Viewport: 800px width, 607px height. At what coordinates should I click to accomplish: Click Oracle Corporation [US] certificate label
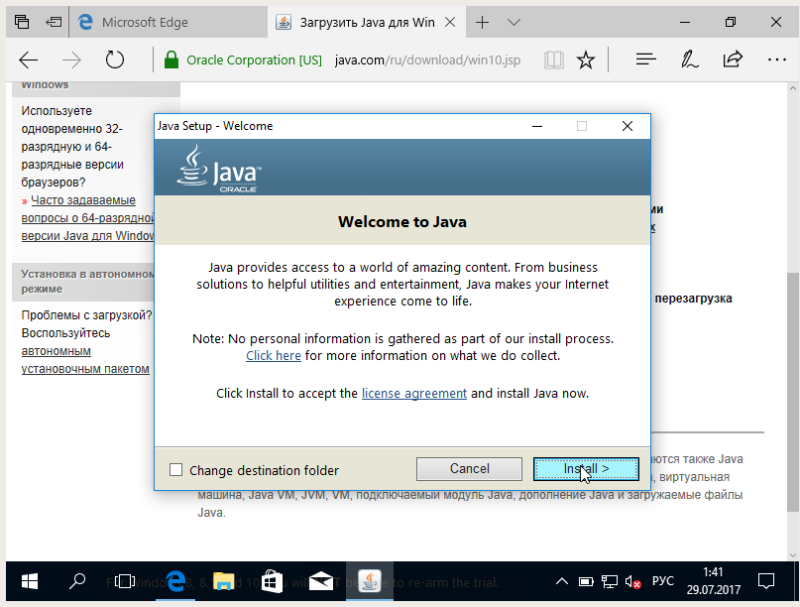pos(254,60)
